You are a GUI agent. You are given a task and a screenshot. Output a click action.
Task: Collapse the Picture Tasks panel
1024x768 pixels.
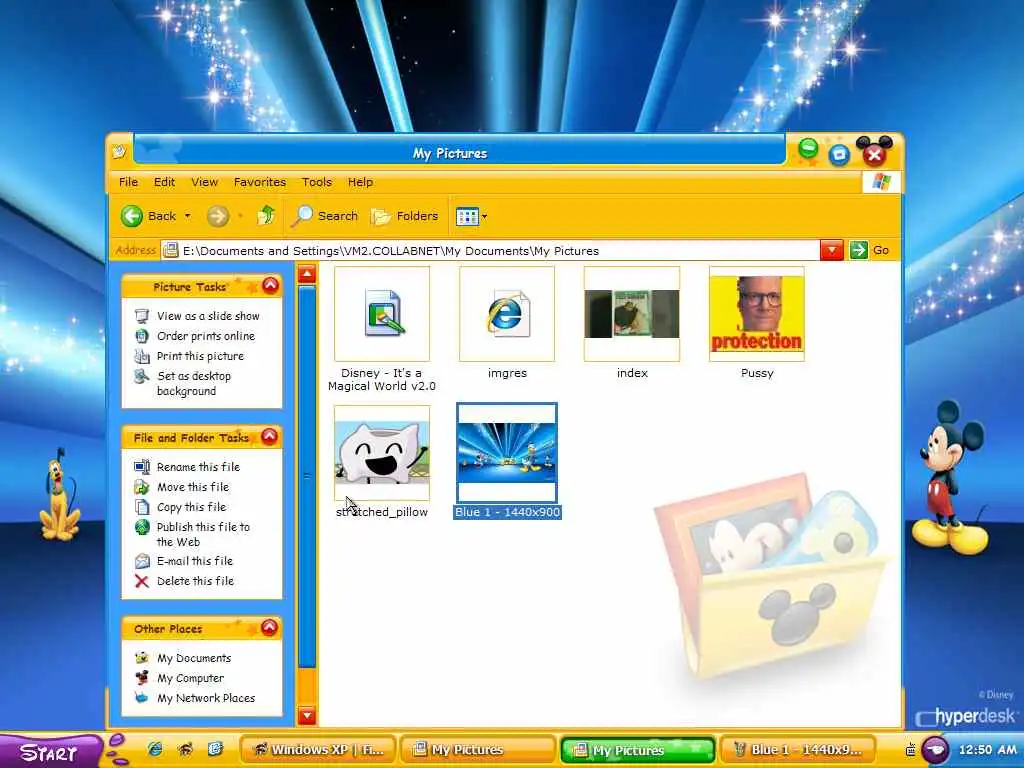coord(270,285)
